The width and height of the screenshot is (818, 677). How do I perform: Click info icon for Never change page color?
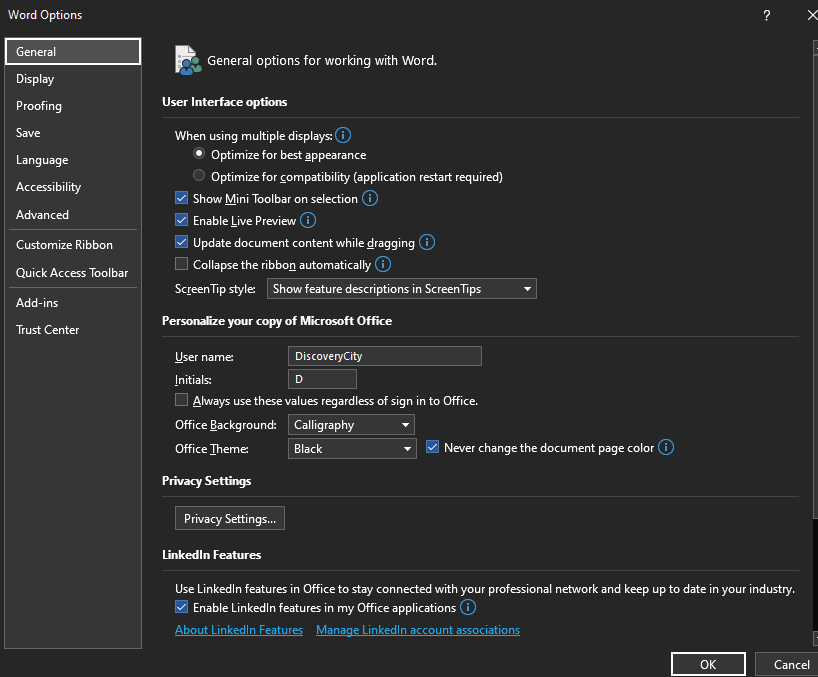click(x=666, y=447)
